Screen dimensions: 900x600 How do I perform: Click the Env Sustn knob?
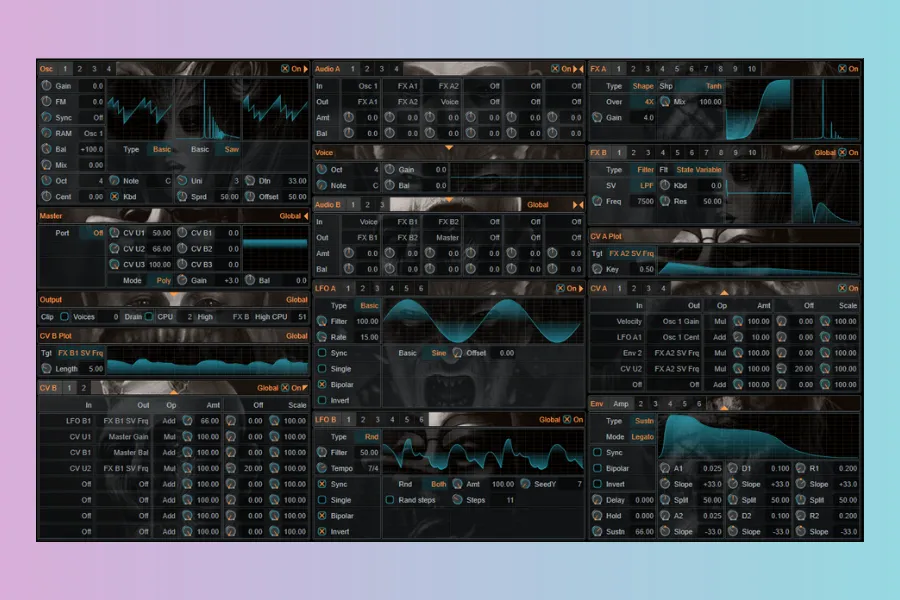[598, 531]
